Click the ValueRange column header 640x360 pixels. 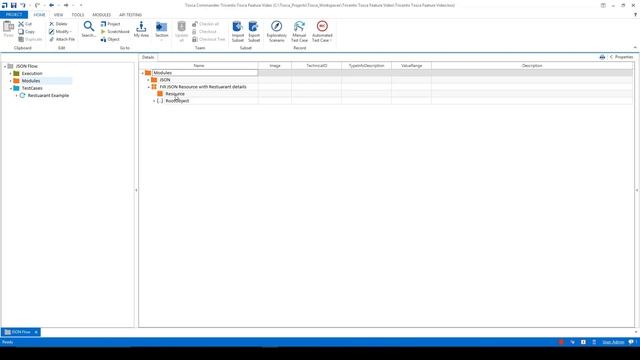pyautogui.click(x=411, y=66)
